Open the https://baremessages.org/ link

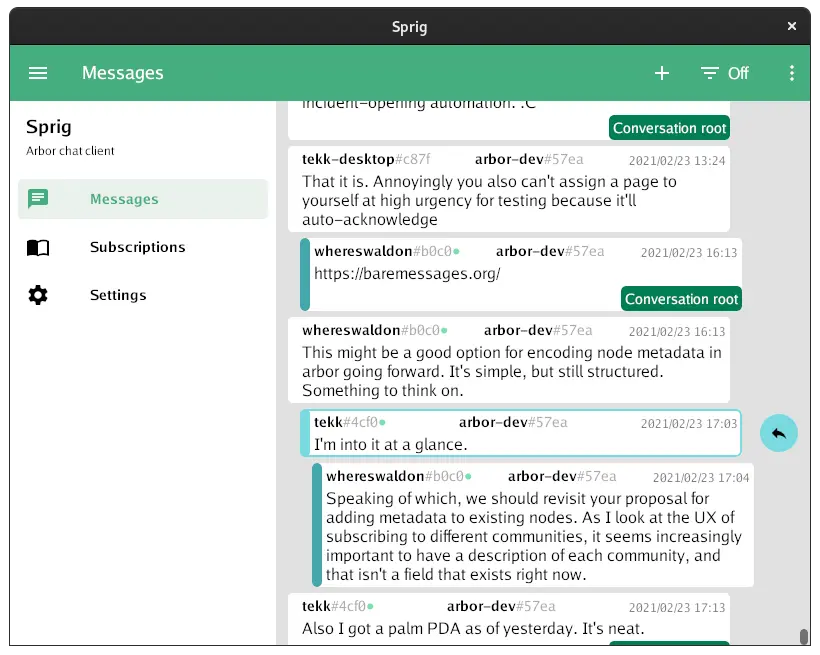(407, 274)
